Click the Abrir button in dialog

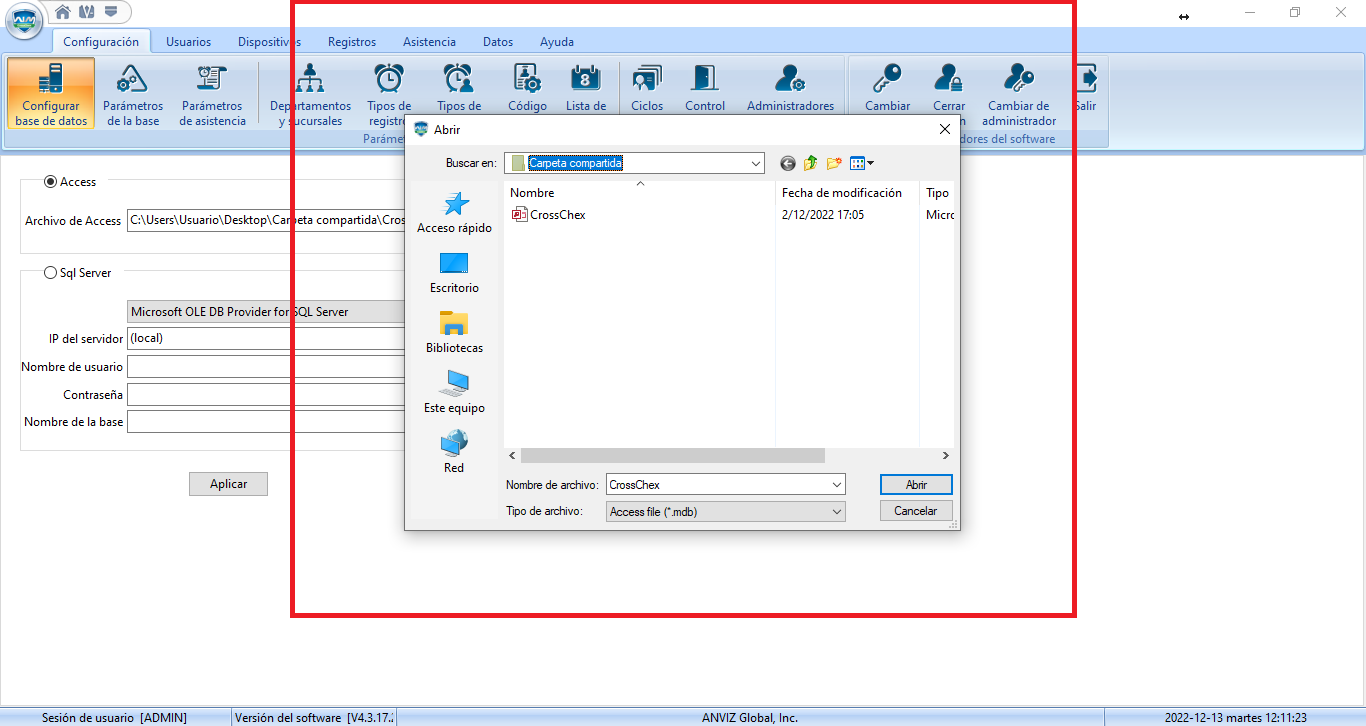pos(916,485)
